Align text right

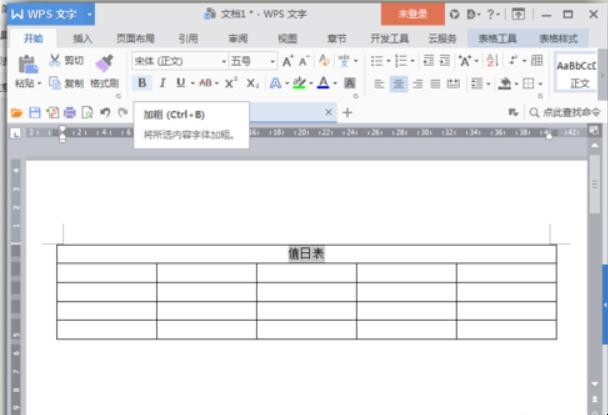(418, 83)
